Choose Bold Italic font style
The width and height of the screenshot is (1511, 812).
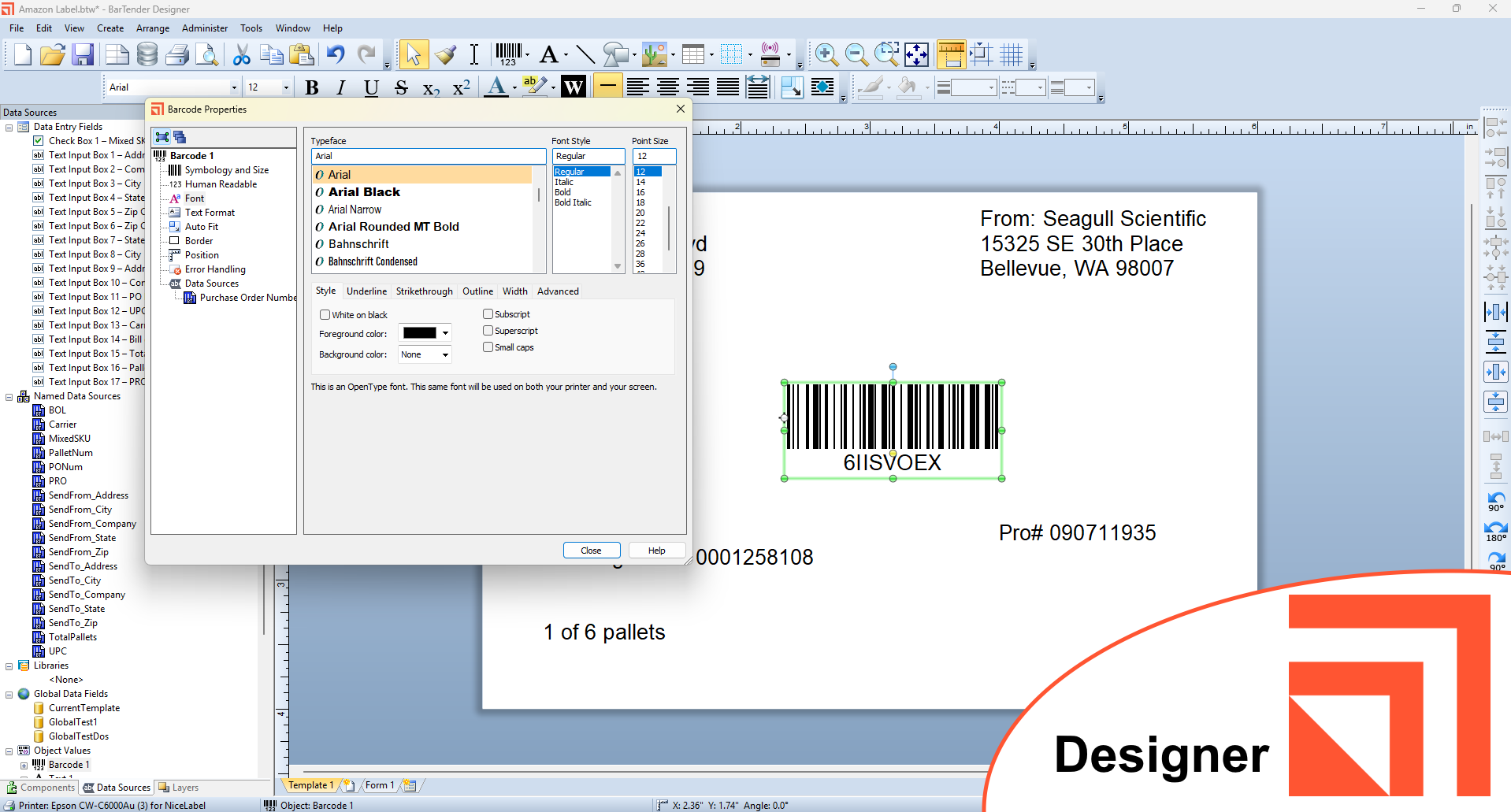(573, 203)
